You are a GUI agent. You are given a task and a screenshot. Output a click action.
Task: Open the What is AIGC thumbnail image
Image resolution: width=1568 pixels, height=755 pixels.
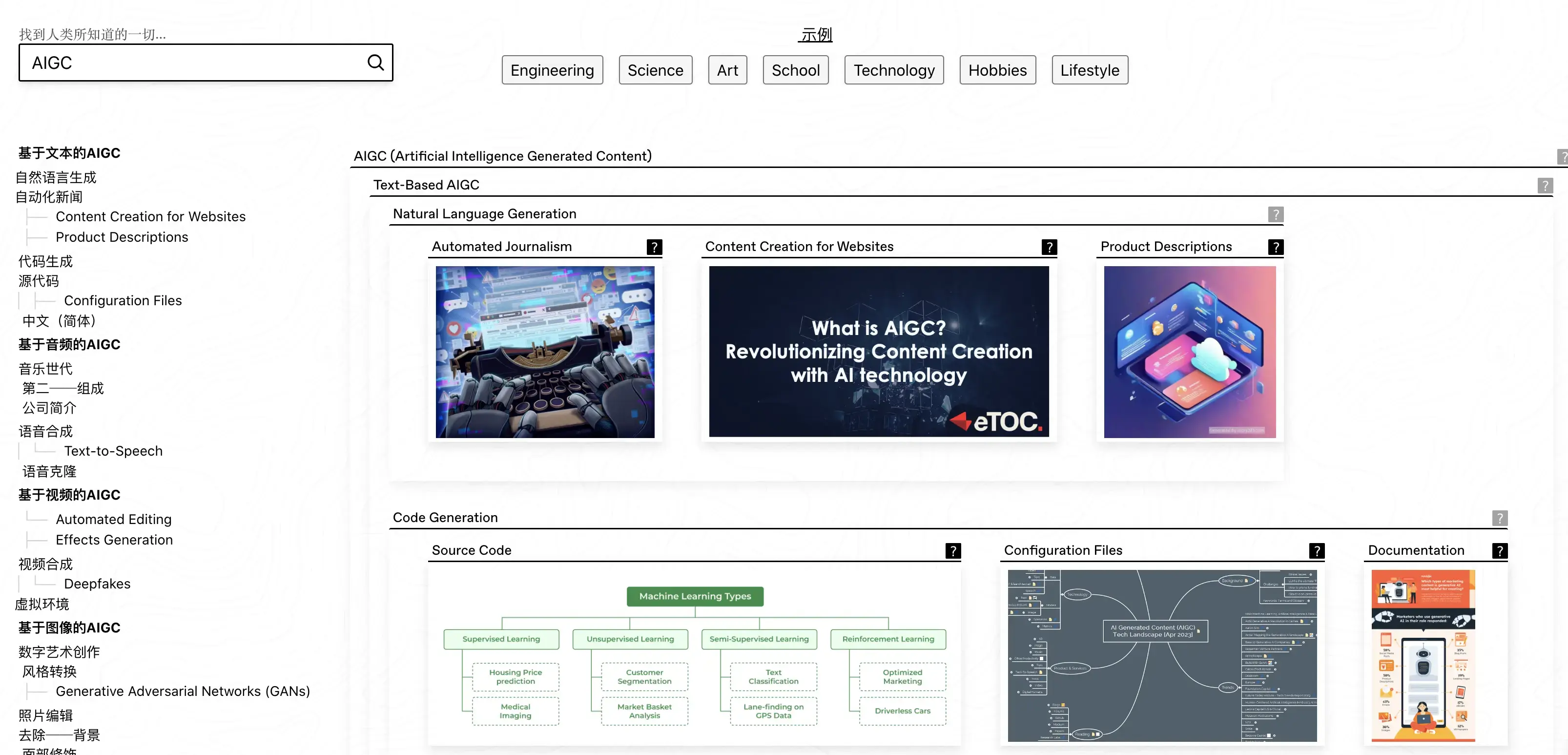(878, 351)
